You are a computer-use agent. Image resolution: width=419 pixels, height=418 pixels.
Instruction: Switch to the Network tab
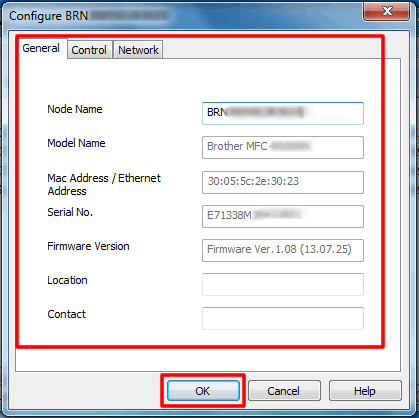[138, 50]
